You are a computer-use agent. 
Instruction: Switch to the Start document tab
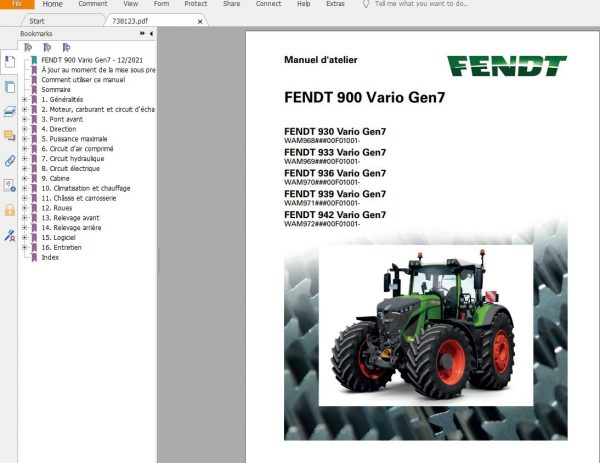(37, 21)
